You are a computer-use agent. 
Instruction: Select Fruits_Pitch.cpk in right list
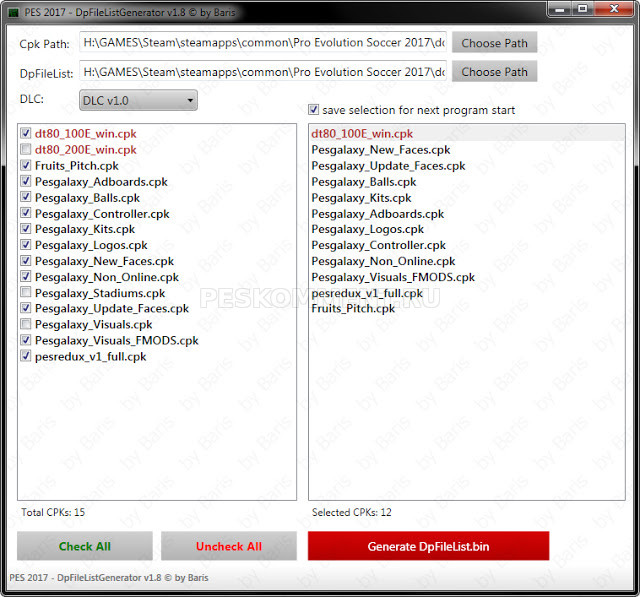467,308
